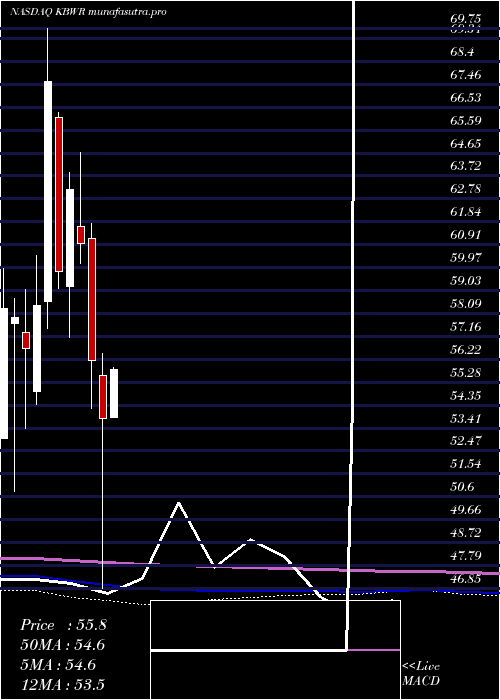This screenshot has height=700, width=500.
Task: Click the tallest white candlestick body
Action: 48,192
